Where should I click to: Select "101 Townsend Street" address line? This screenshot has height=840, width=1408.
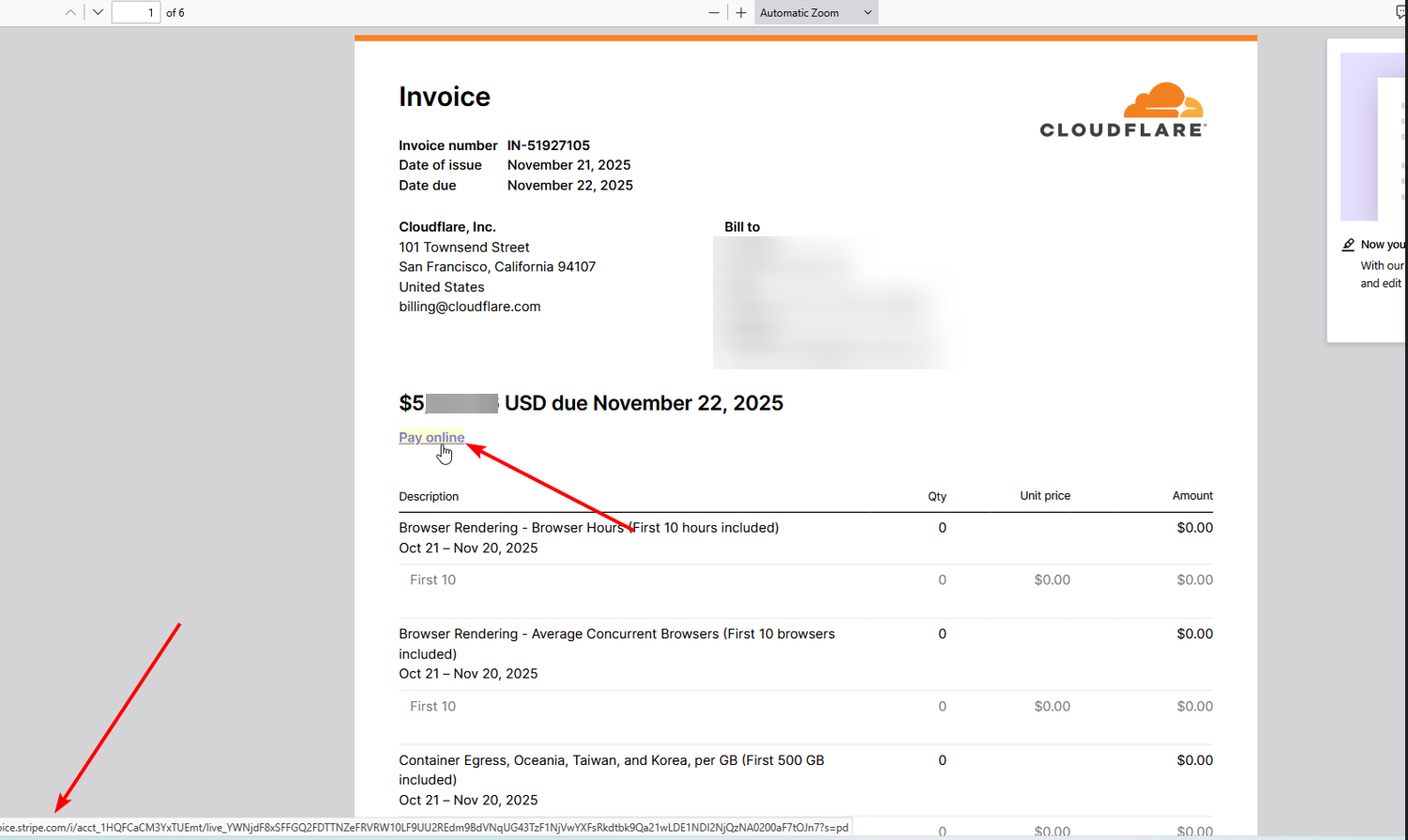coord(464,247)
